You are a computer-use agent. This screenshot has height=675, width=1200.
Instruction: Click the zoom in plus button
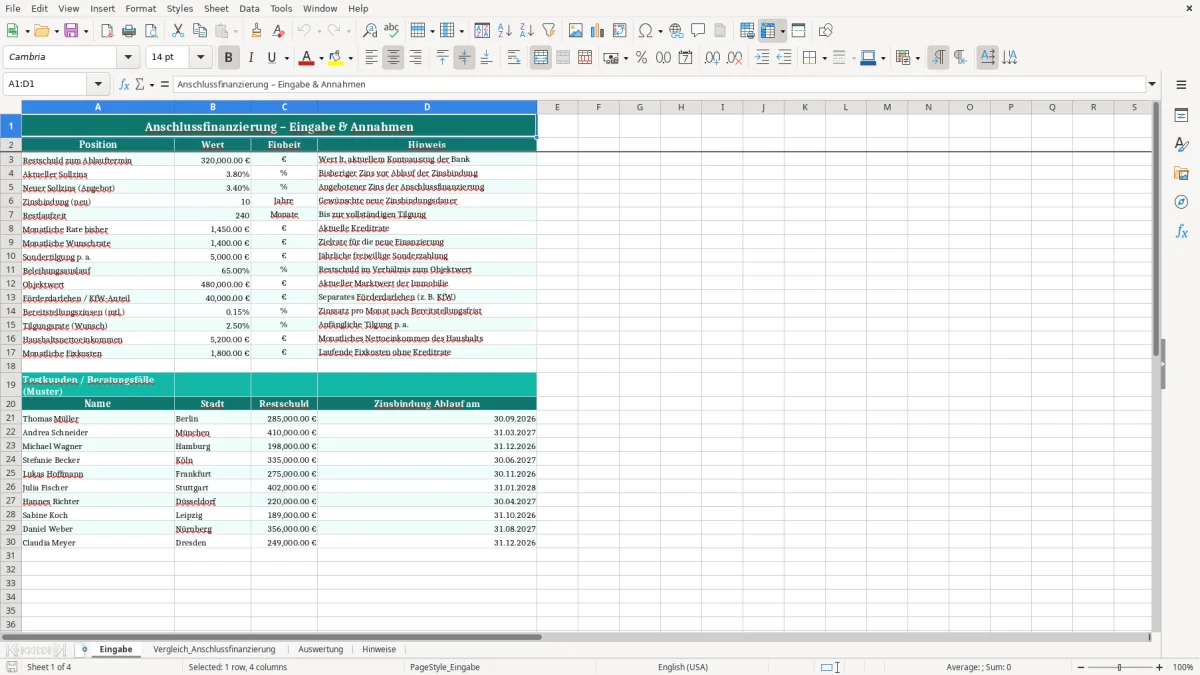1160,667
